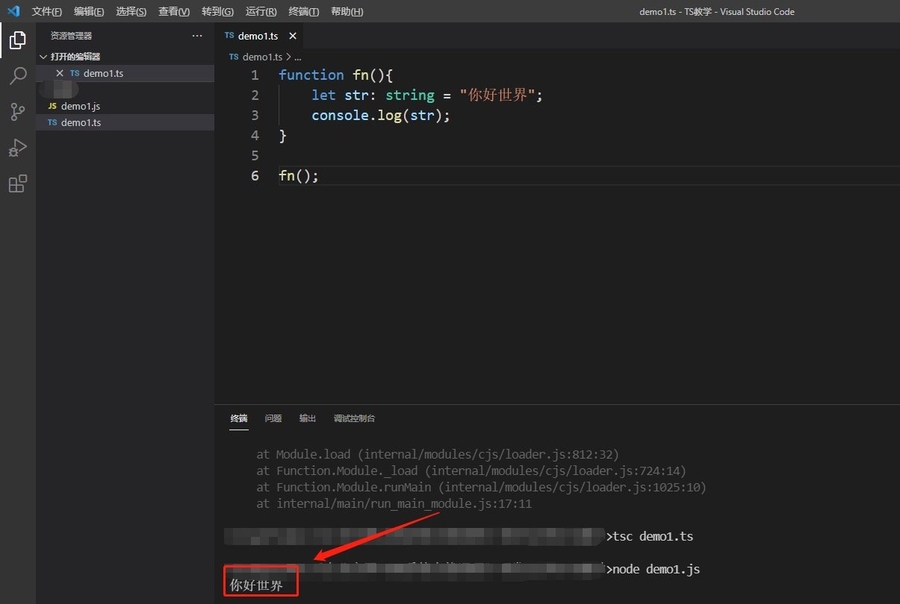This screenshot has height=604, width=900.
Task: Close demo1.ts in the open editors list
Action: coord(60,73)
